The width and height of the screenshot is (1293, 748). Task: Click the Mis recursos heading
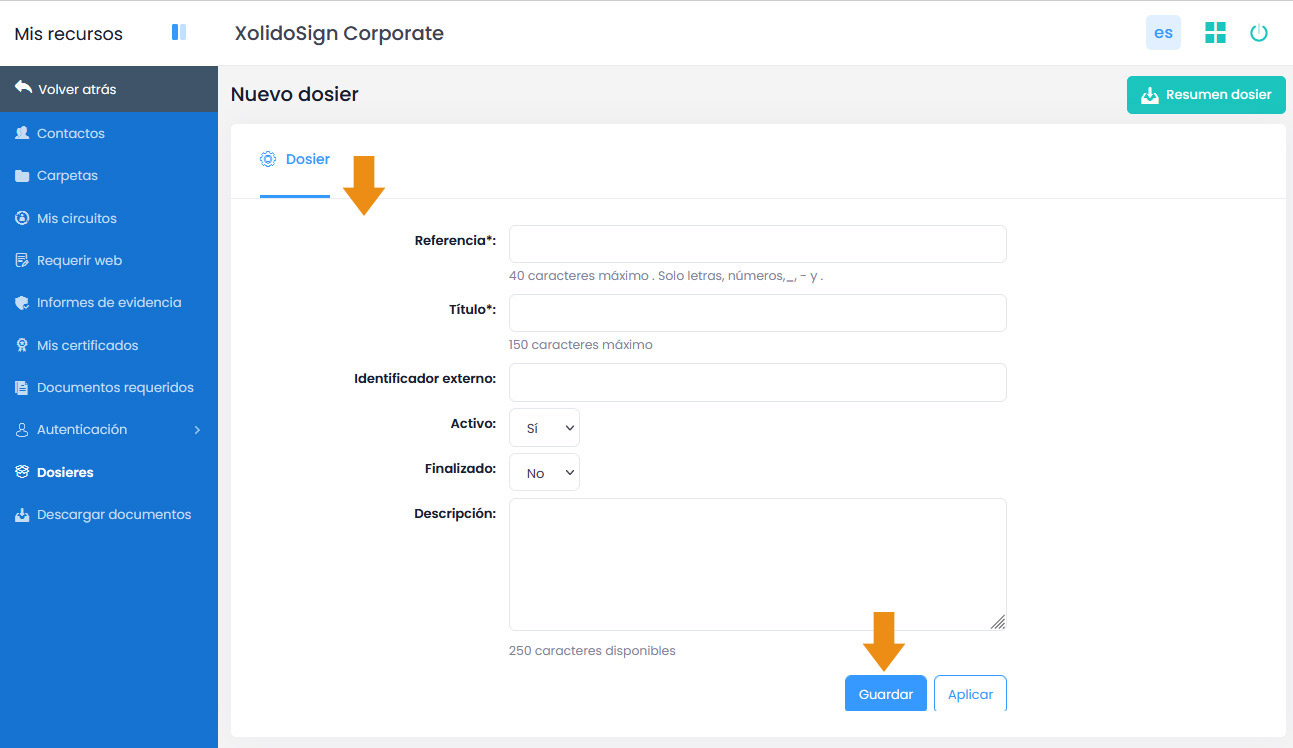[69, 34]
